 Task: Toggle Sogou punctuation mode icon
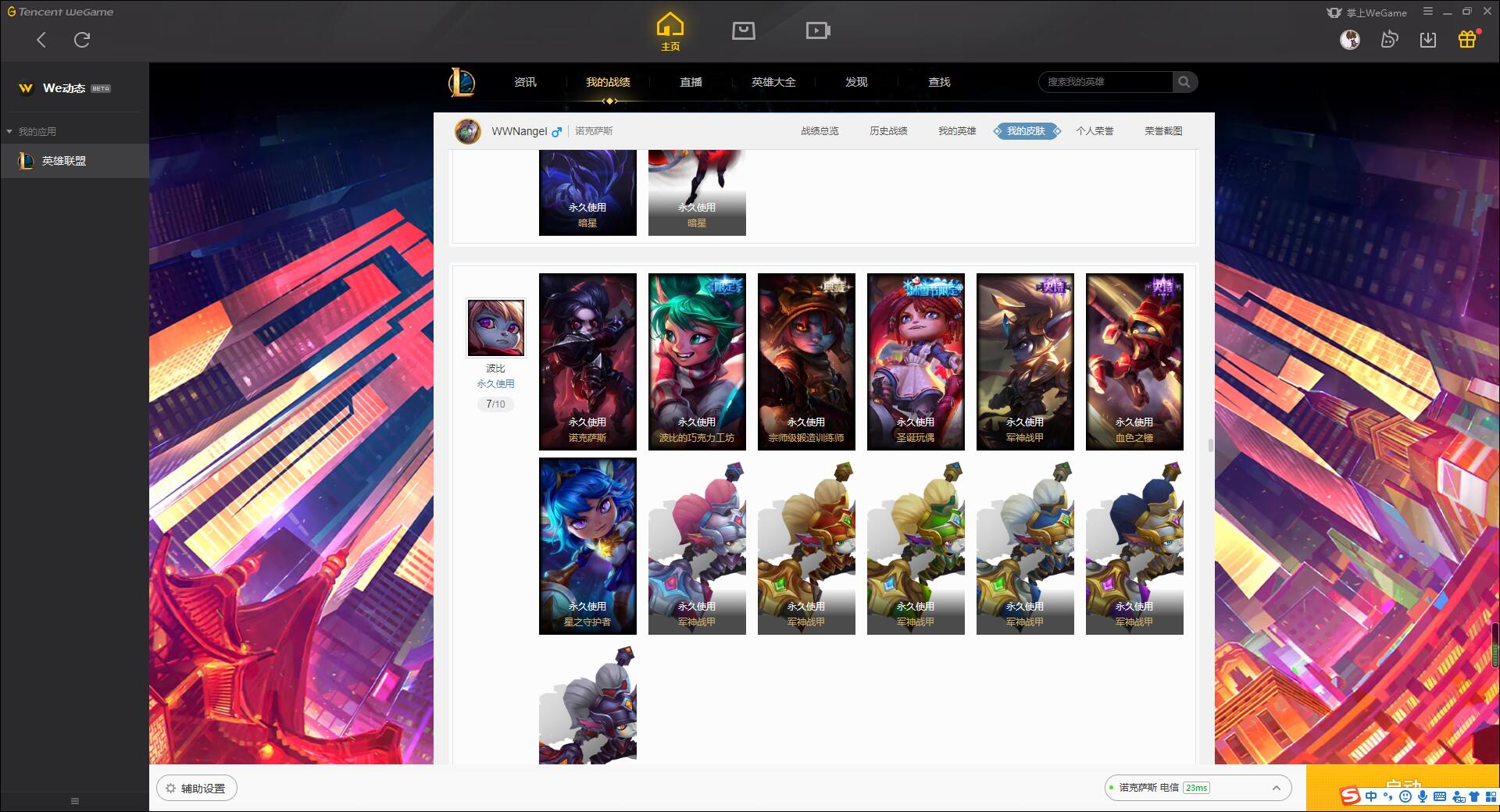[1387, 796]
